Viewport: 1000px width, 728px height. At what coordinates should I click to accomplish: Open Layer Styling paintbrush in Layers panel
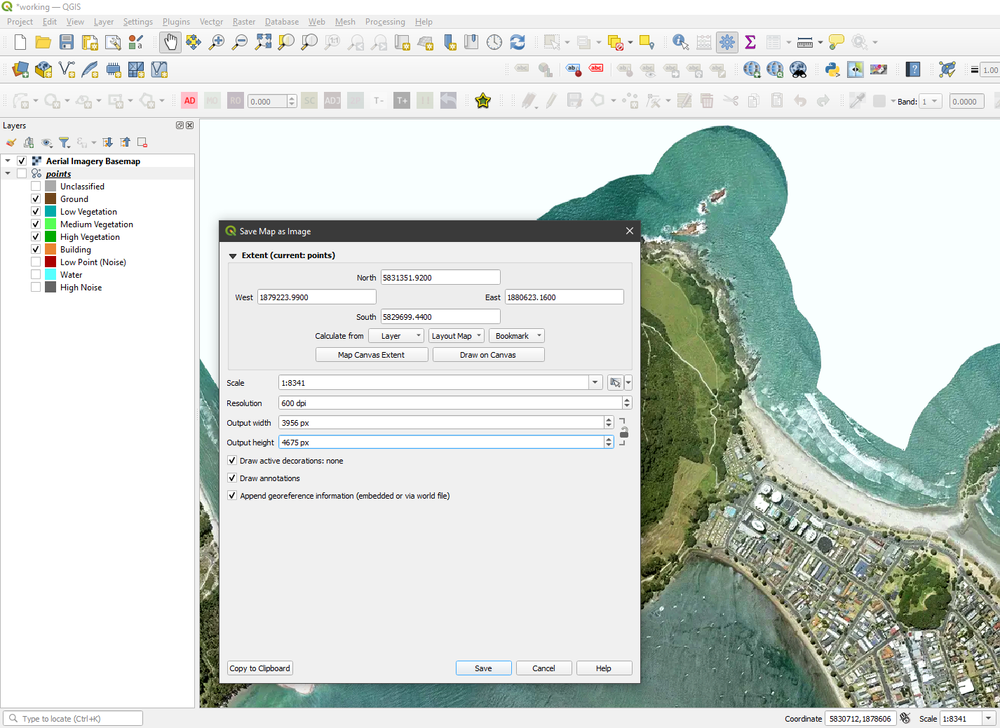pos(11,143)
